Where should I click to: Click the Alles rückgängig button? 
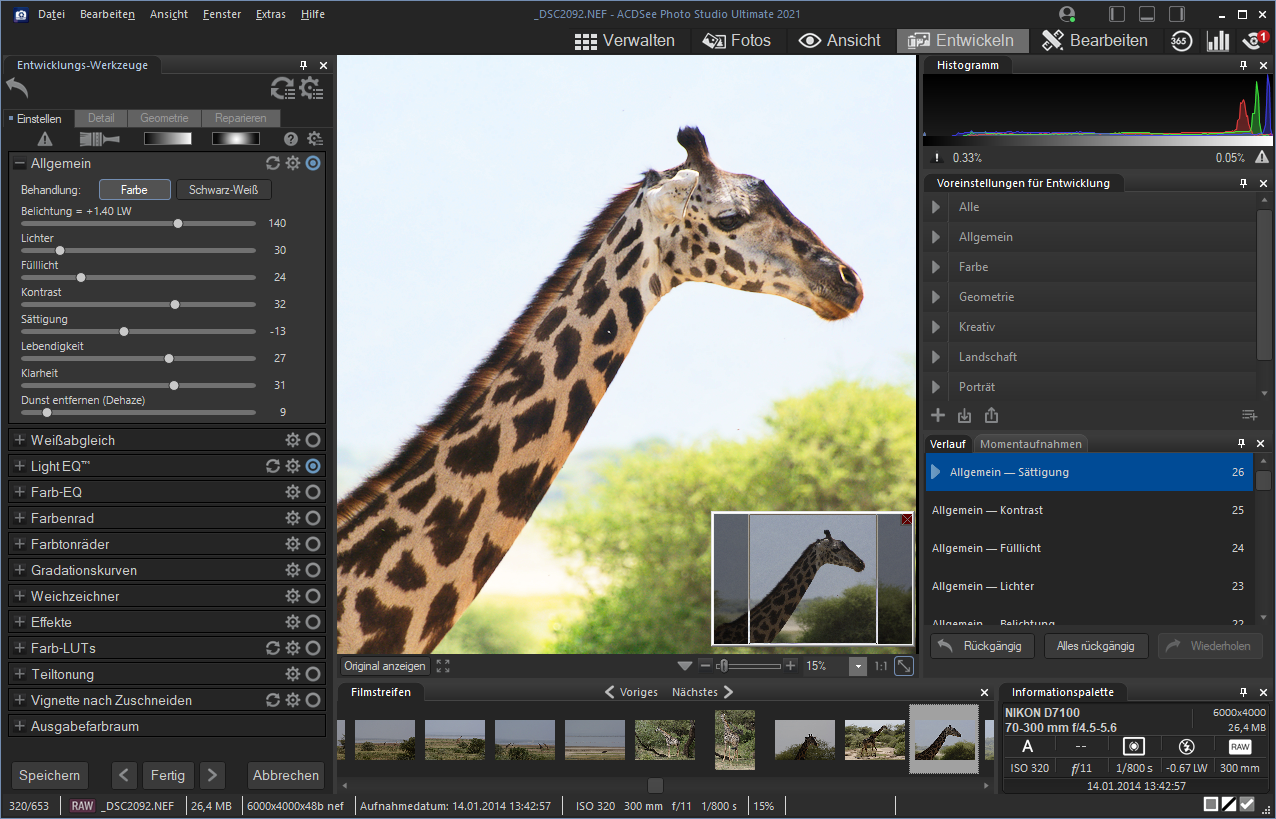pyautogui.click(x=1096, y=646)
